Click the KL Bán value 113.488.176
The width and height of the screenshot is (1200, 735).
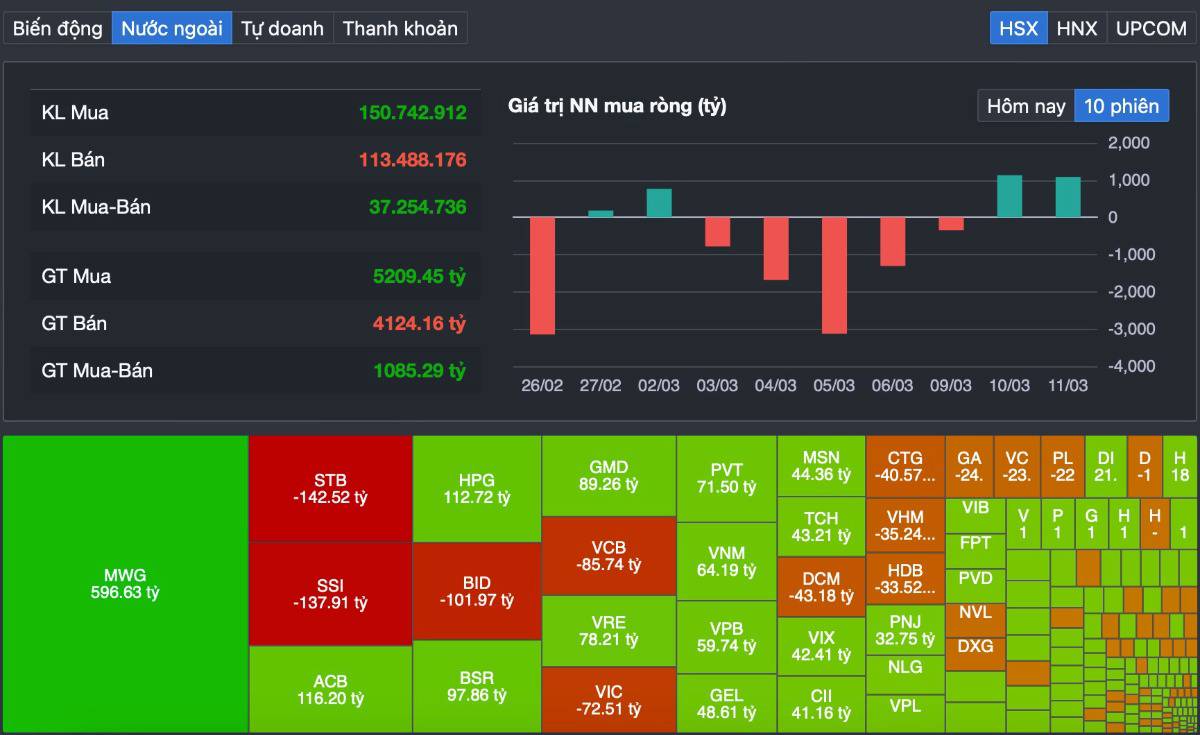tap(413, 160)
